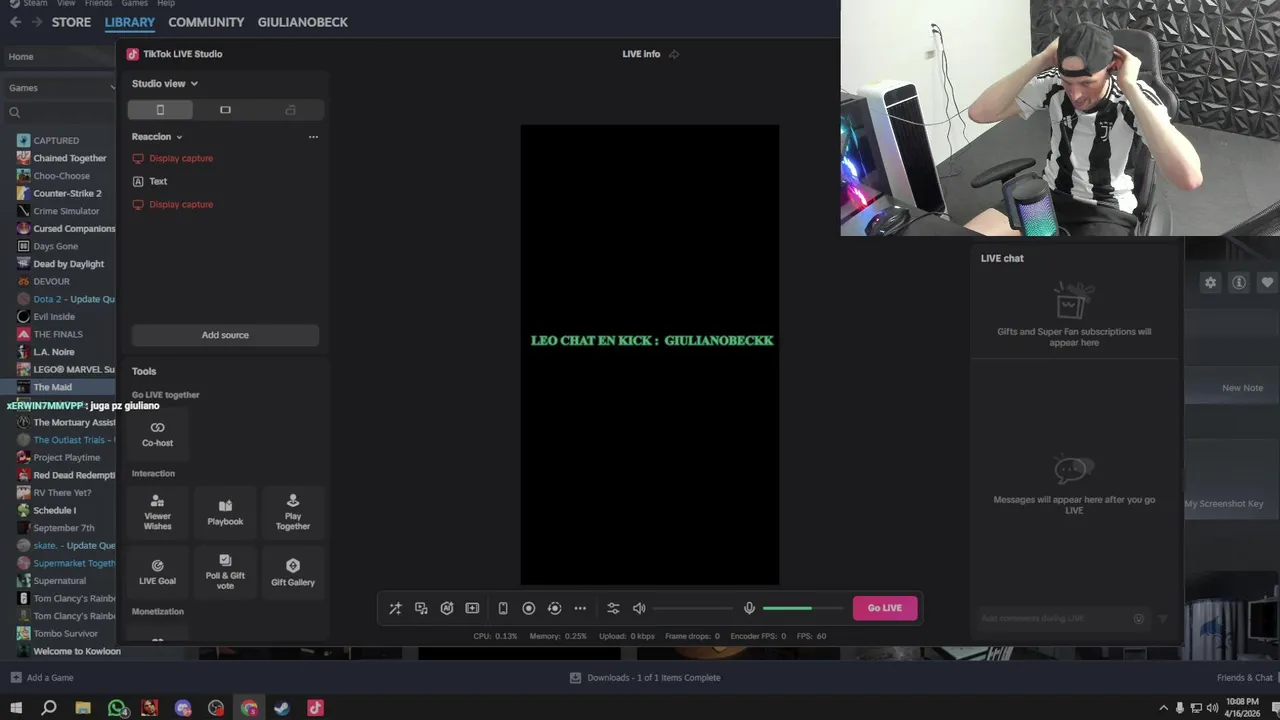Open the Steam STORE tab
This screenshot has width=1280, height=720.
coord(71,22)
